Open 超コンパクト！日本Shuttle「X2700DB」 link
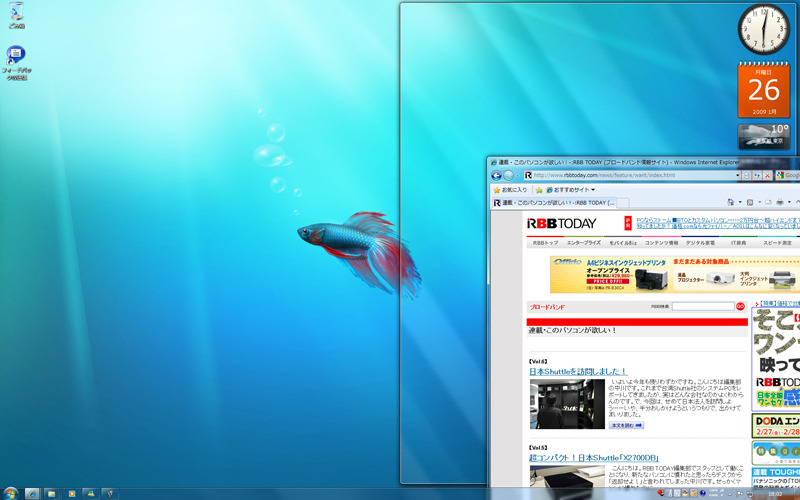Viewport: 800px width, 500px height. (594, 458)
